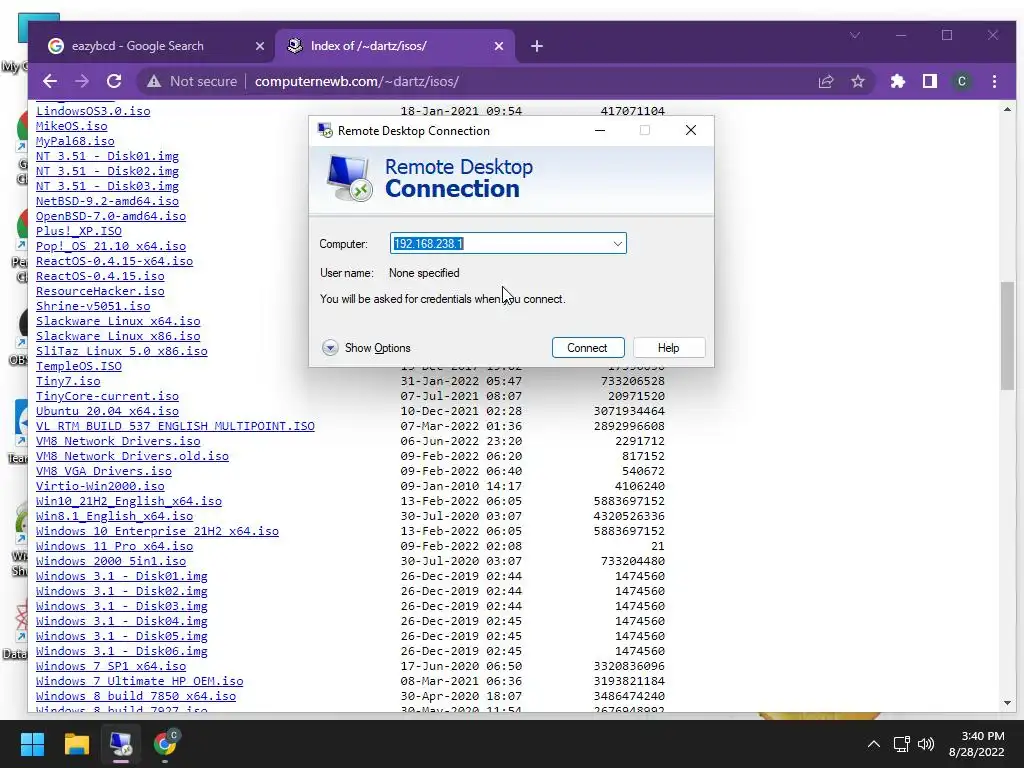Viewport: 1024px width, 768px height.
Task: Open a new tab with the plus button
Action: [537, 46]
